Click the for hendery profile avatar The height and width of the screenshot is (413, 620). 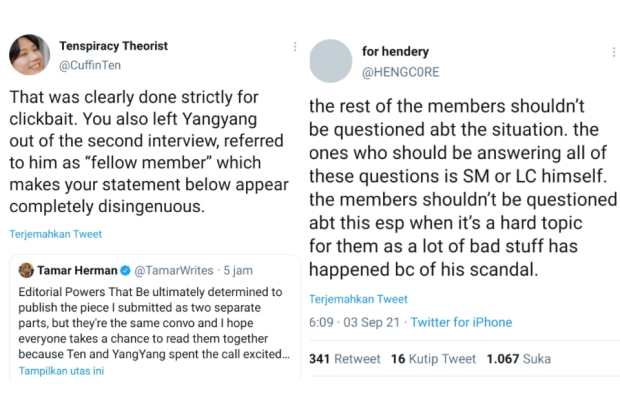pyautogui.click(x=330, y=60)
